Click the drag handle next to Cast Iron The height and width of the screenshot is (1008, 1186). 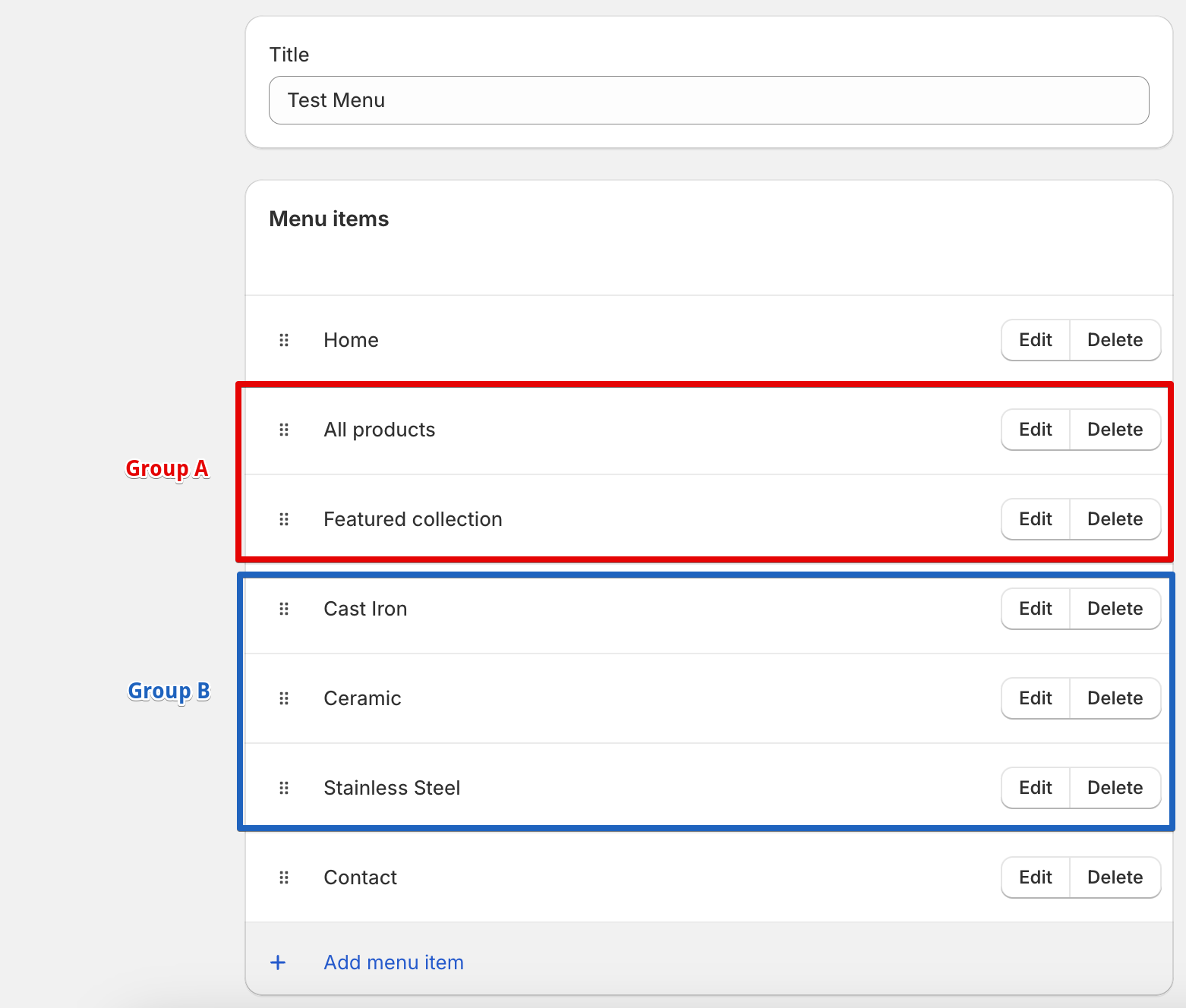click(284, 609)
